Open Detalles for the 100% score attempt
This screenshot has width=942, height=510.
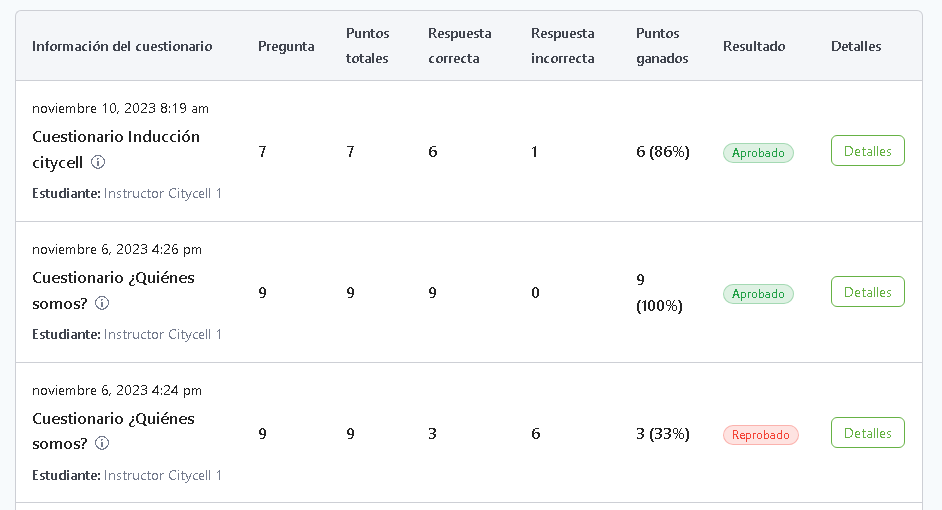click(867, 292)
